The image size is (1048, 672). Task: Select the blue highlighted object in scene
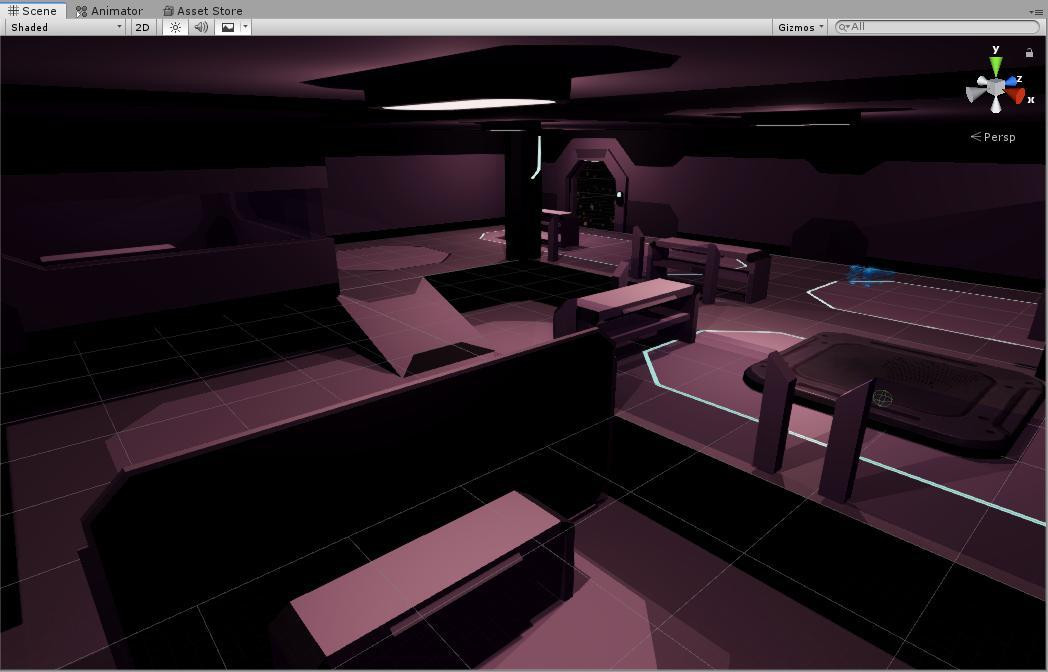pyautogui.click(x=871, y=274)
